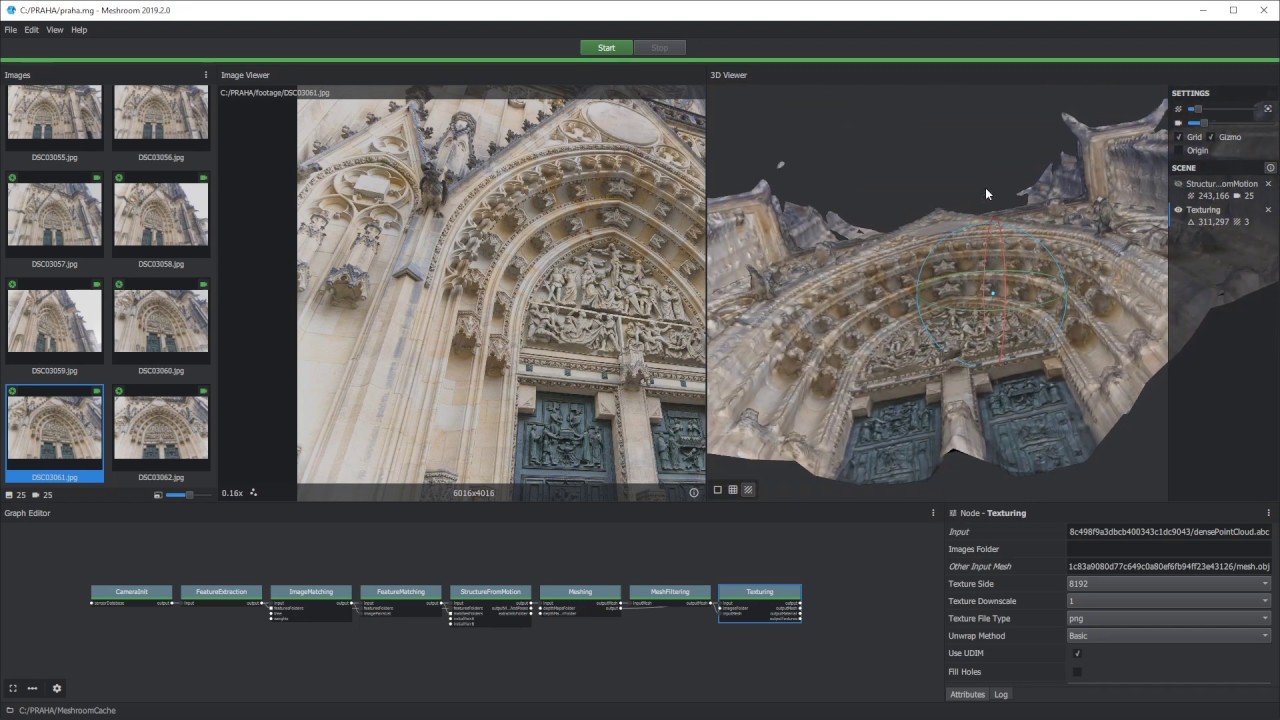
Task: Switch to the Log tab
Action: coord(1000,694)
